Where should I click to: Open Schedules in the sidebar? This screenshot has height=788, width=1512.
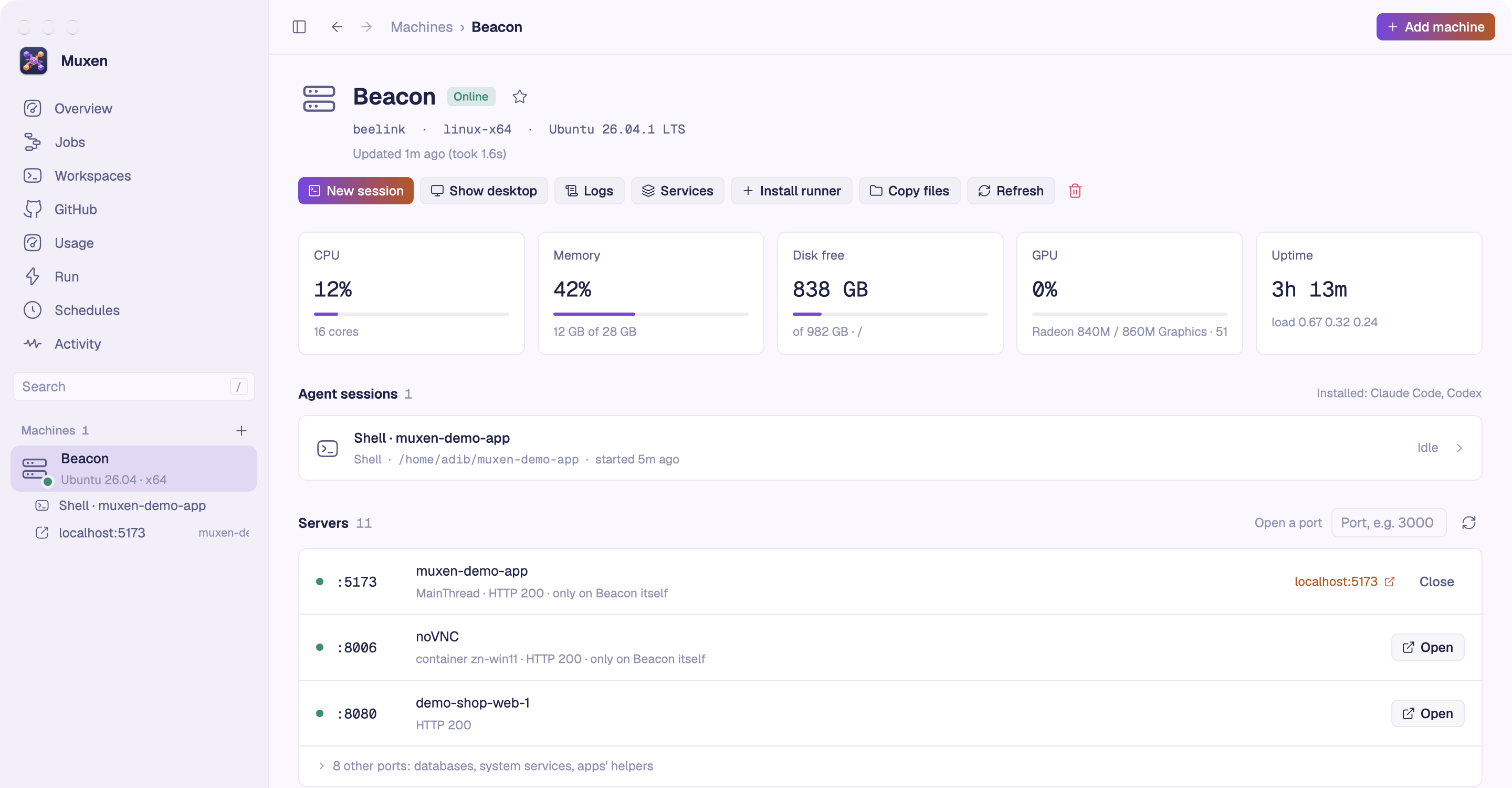click(134, 310)
